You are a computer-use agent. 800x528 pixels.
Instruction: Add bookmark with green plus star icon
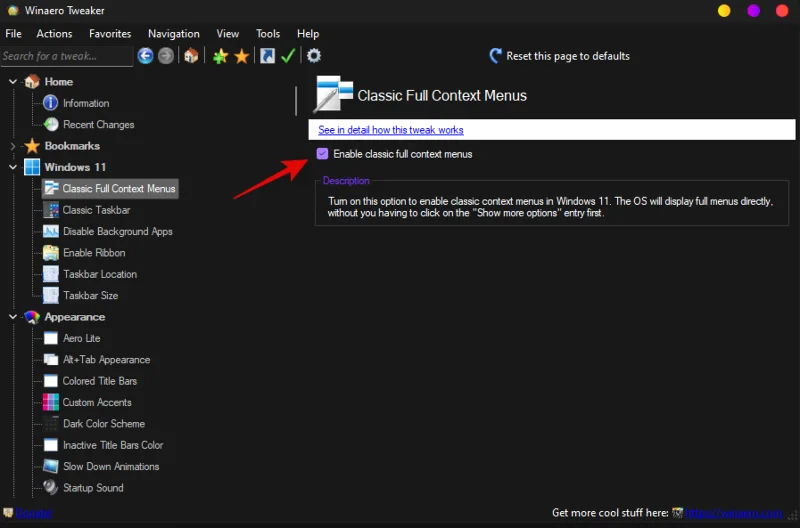220,56
